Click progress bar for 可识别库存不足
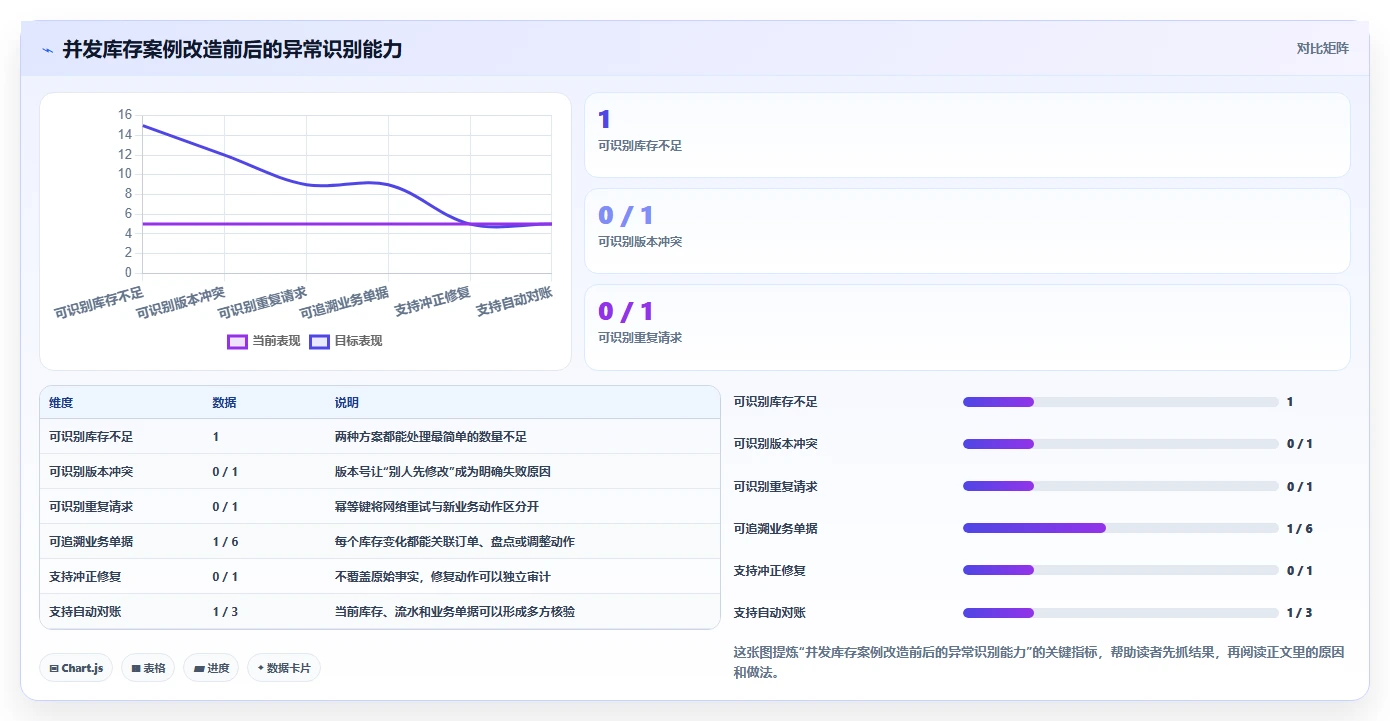This screenshot has width=1390, height=721. (1120, 402)
